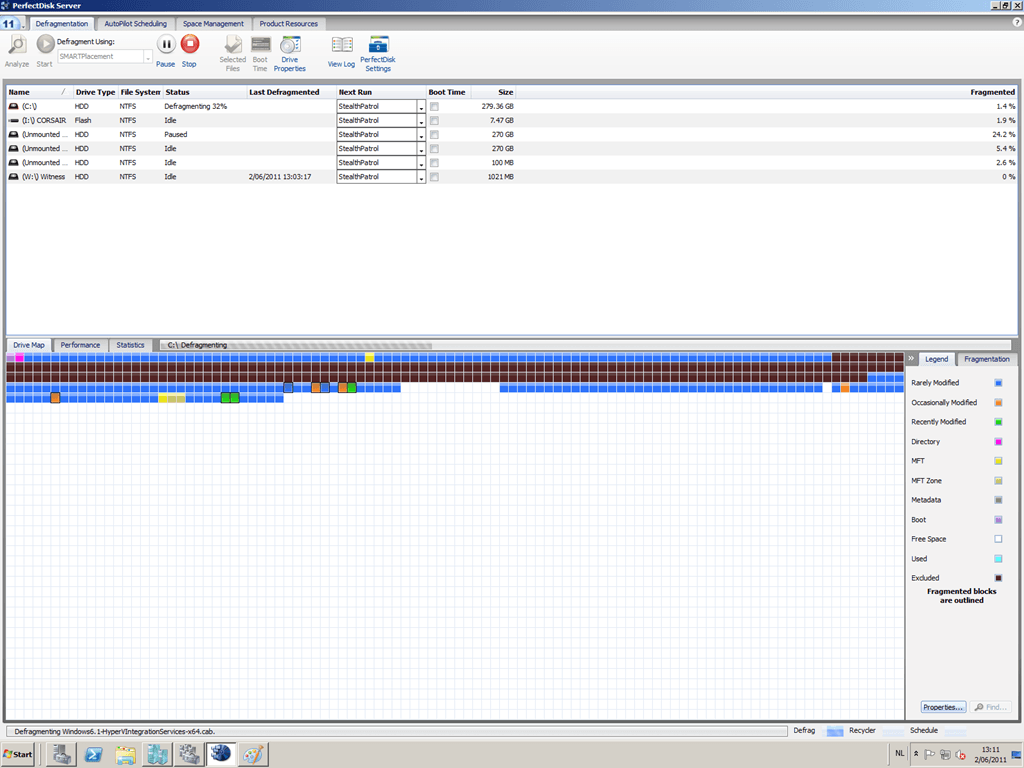Open PerfectDisk Settings toolbox icon
1024x768 pixels.
click(x=378, y=44)
